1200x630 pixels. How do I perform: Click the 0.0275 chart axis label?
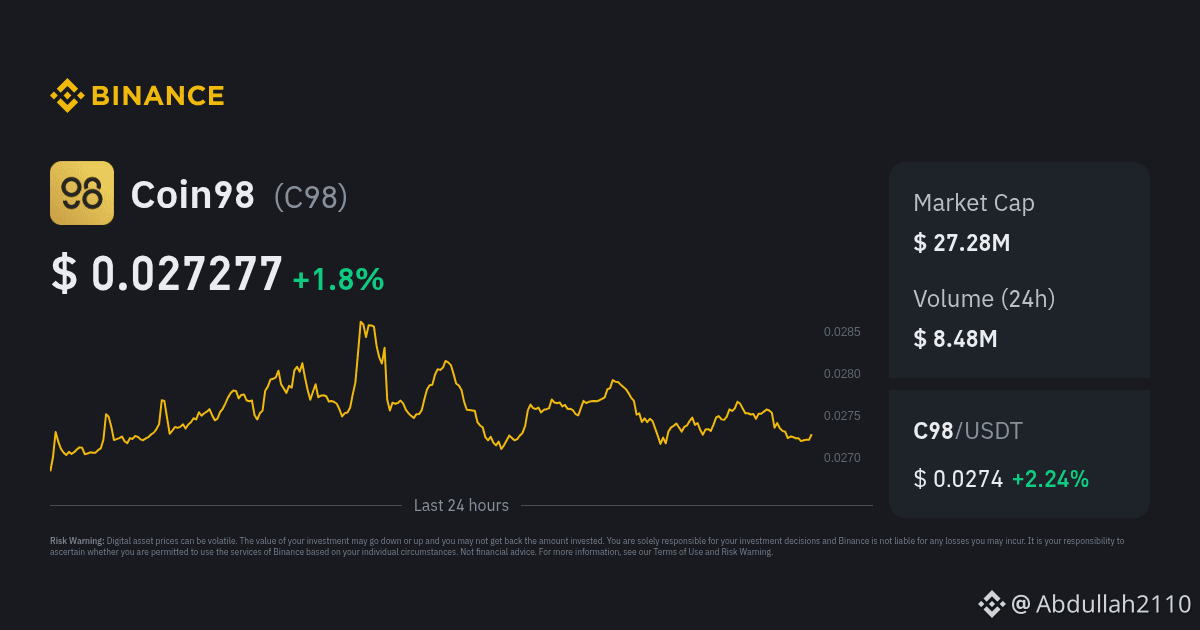(842, 416)
